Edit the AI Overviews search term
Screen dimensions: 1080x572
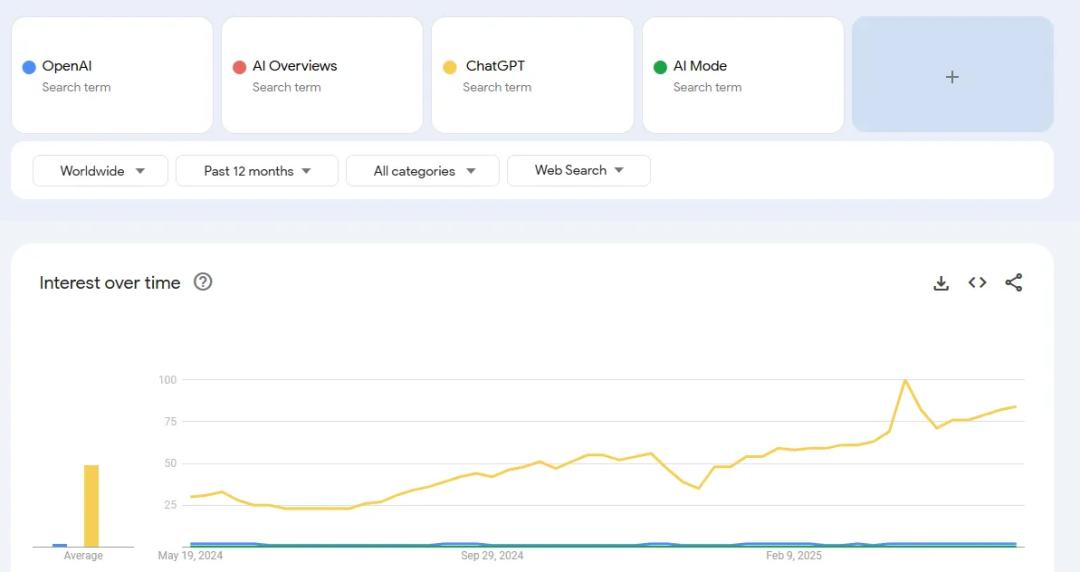[x=294, y=66]
